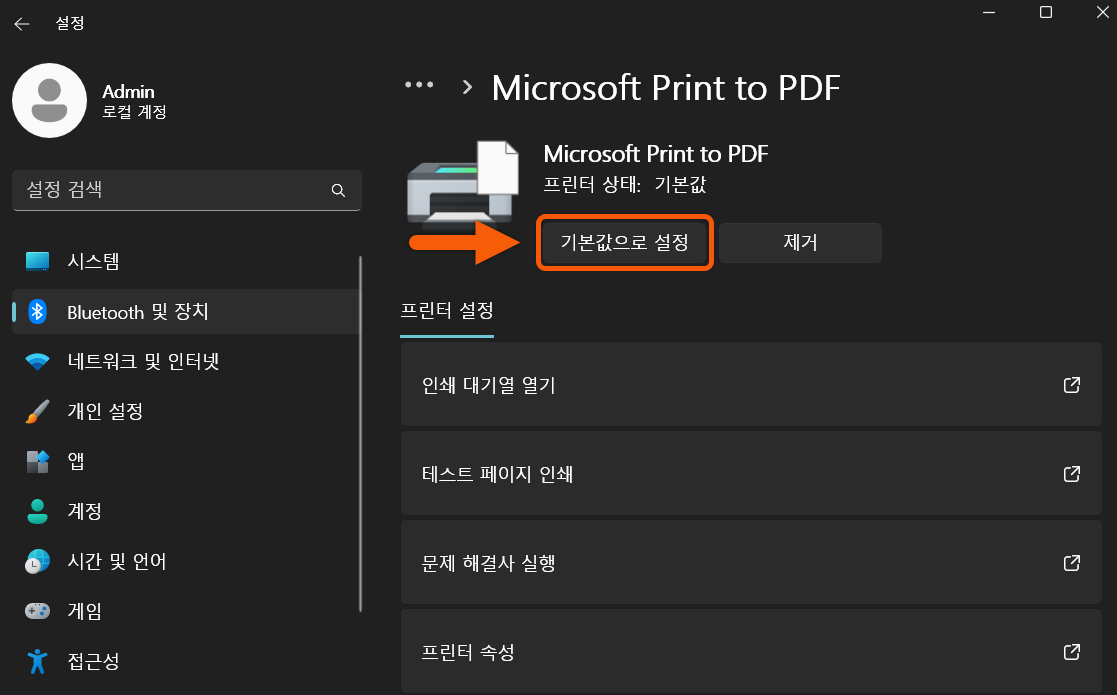The image size is (1117, 695).
Task: Click the Microsoft Print to PDF printer image
Action: coord(463,182)
